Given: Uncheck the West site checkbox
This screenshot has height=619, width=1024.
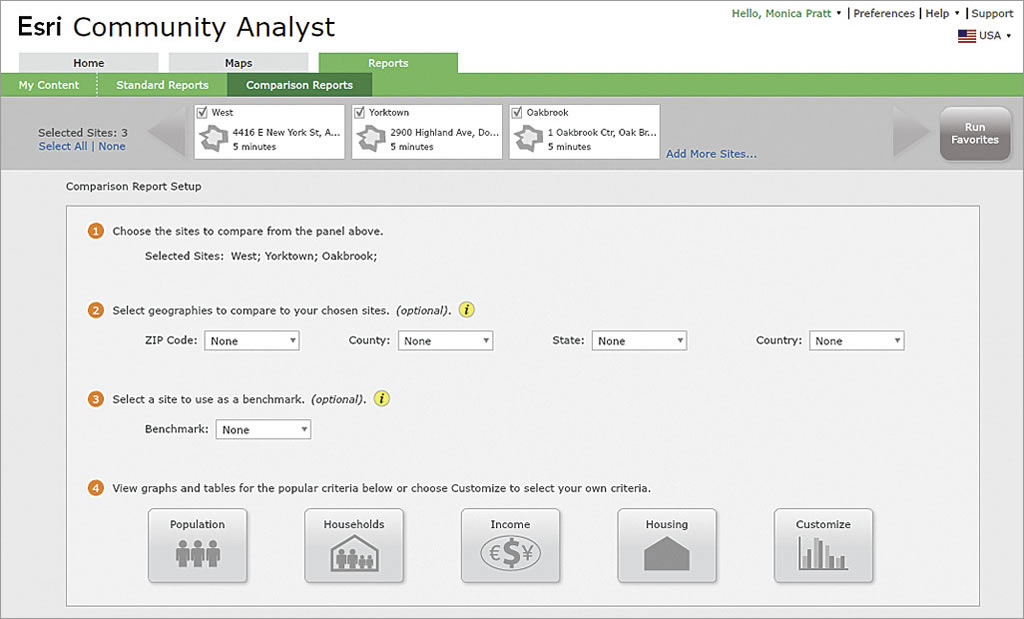Looking at the screenshot, I should coord(202,112).
